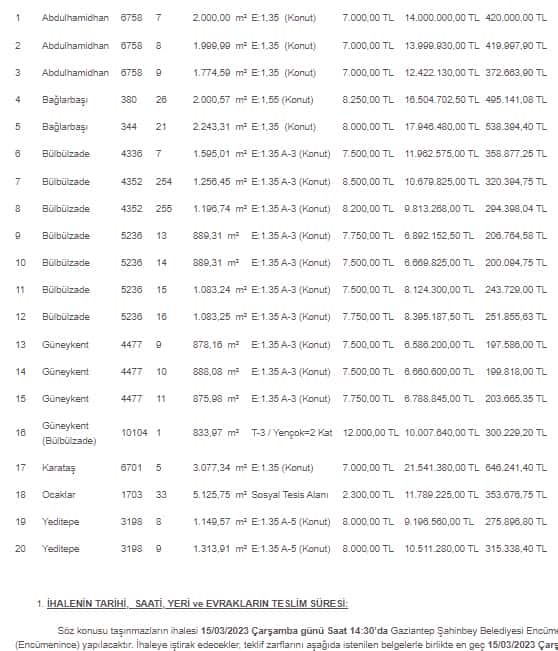Click Bağlarbaşı in row 4
The height and width of the screenshot is (651, 558).
pyautogui.click(x=65, y=100)
